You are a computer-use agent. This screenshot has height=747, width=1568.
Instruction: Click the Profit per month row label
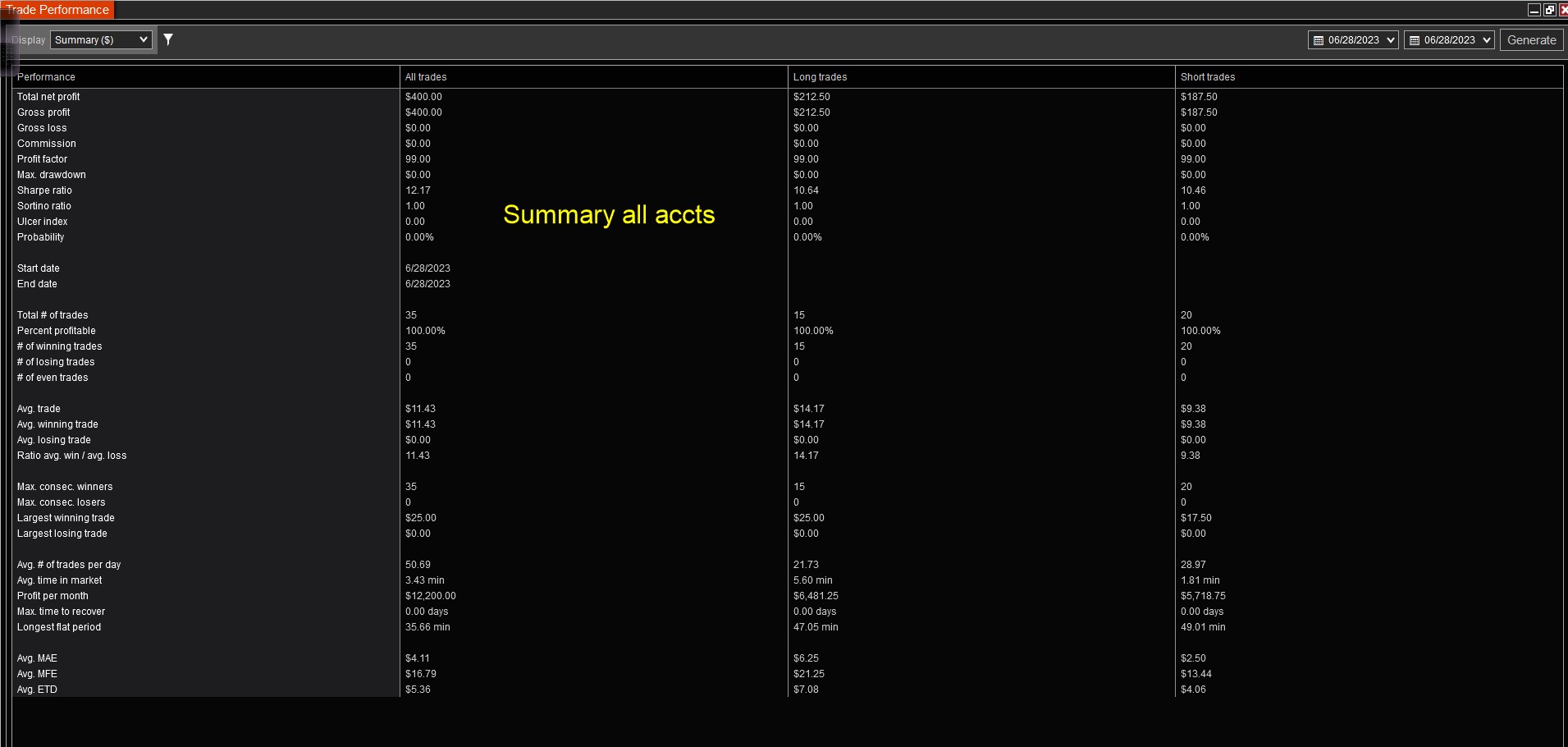point(53,596)
